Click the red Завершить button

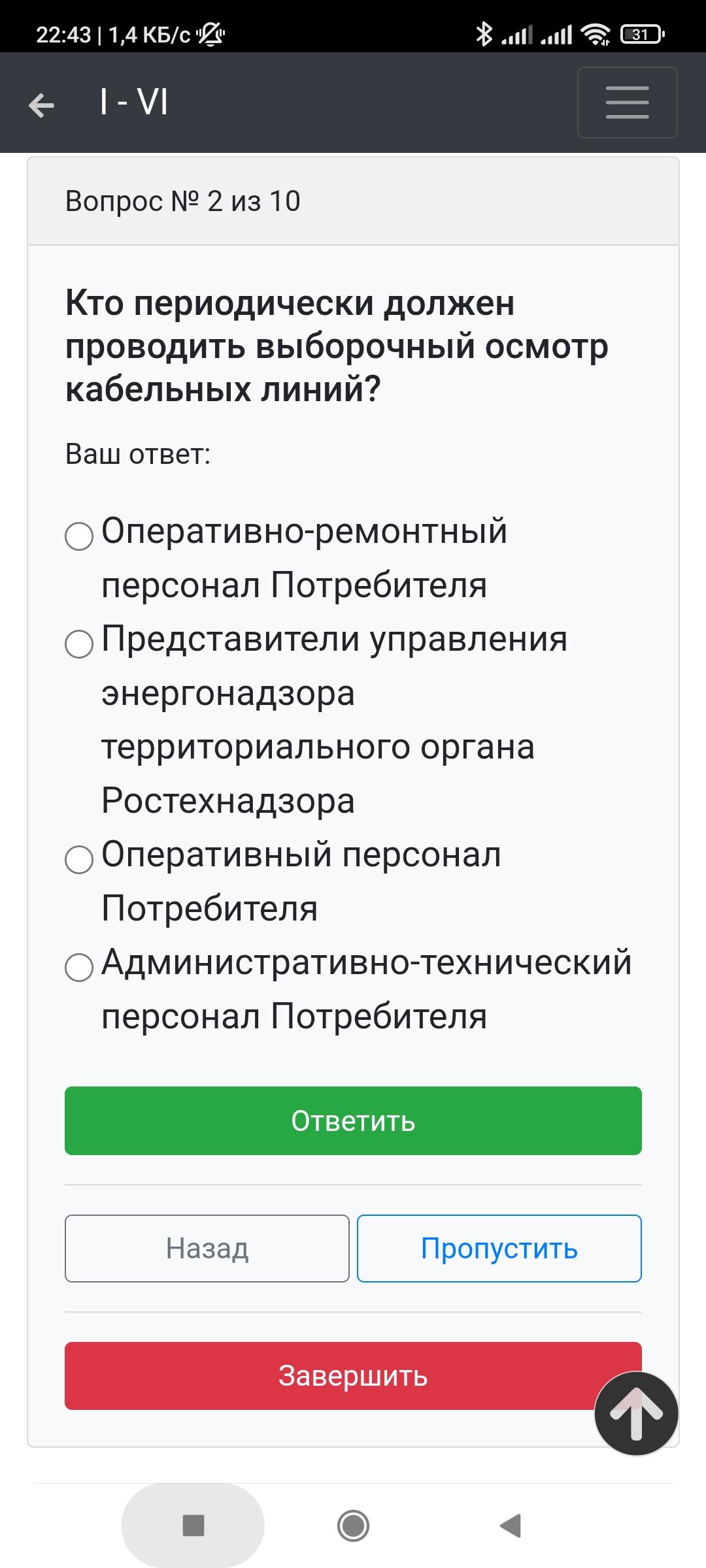(x=353, y=1376)
